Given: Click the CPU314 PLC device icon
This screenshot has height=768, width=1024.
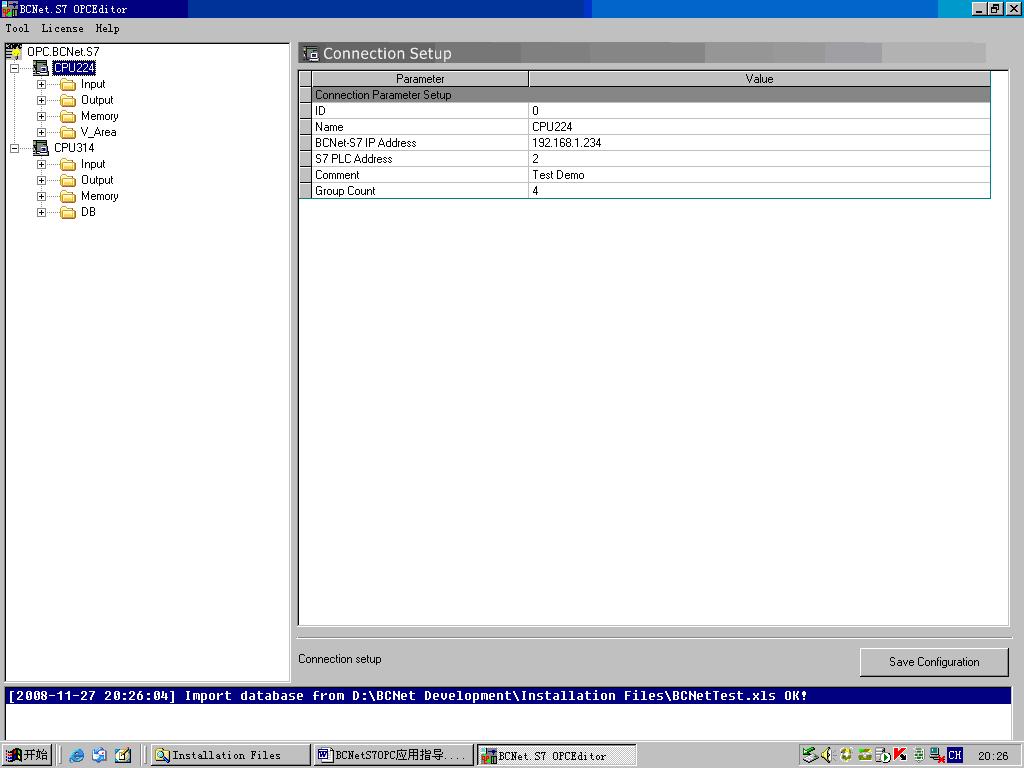Looking at the screenshot, I should 40,148.
